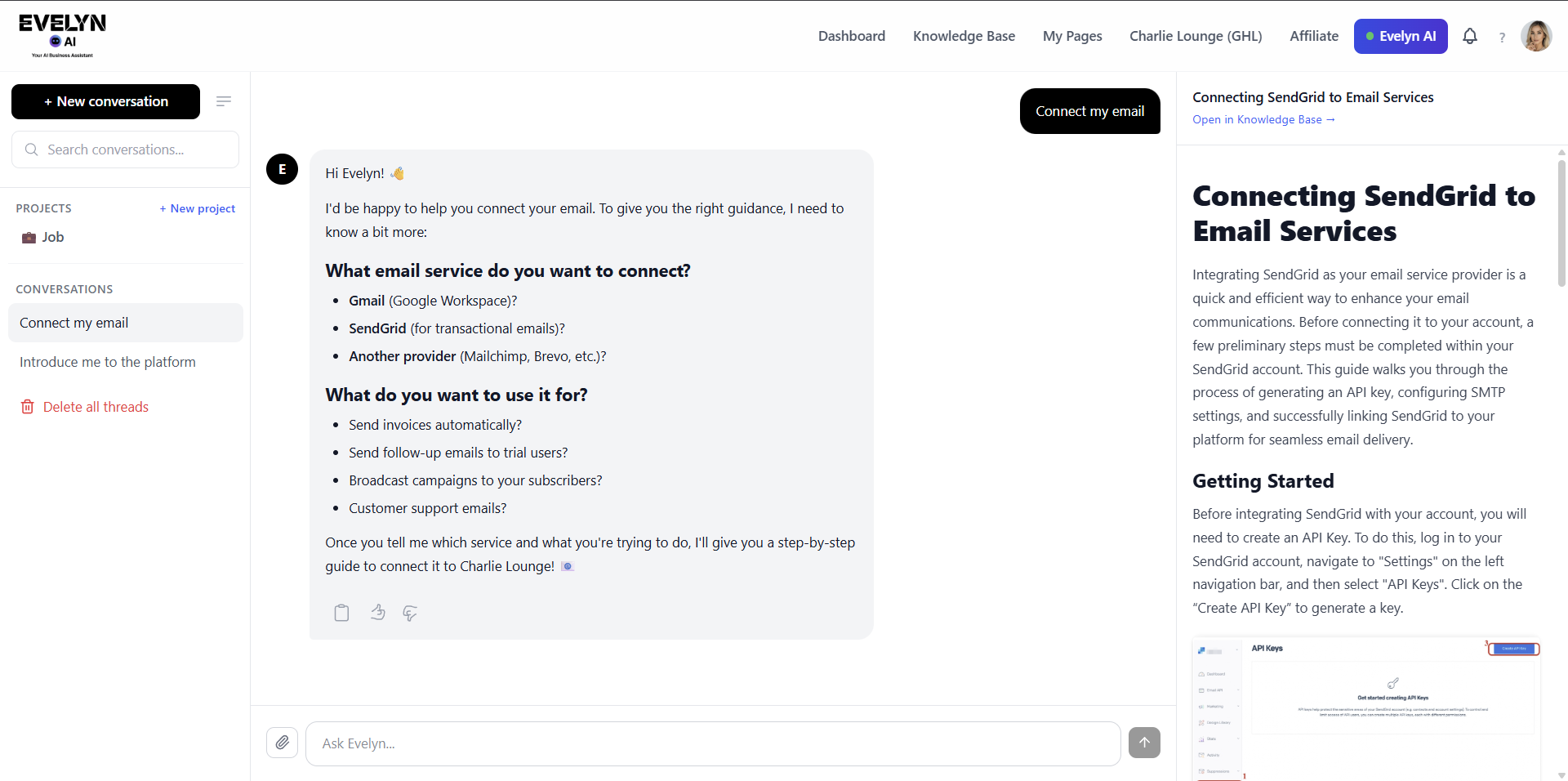Click Send invoices automatically text

coord(435,425)
